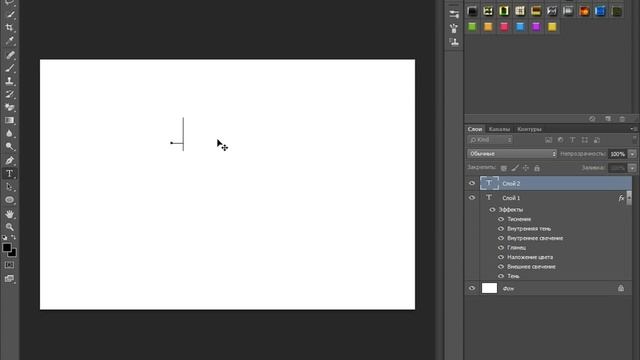Open the Обычные blend mode dropdown

(512, 154)
